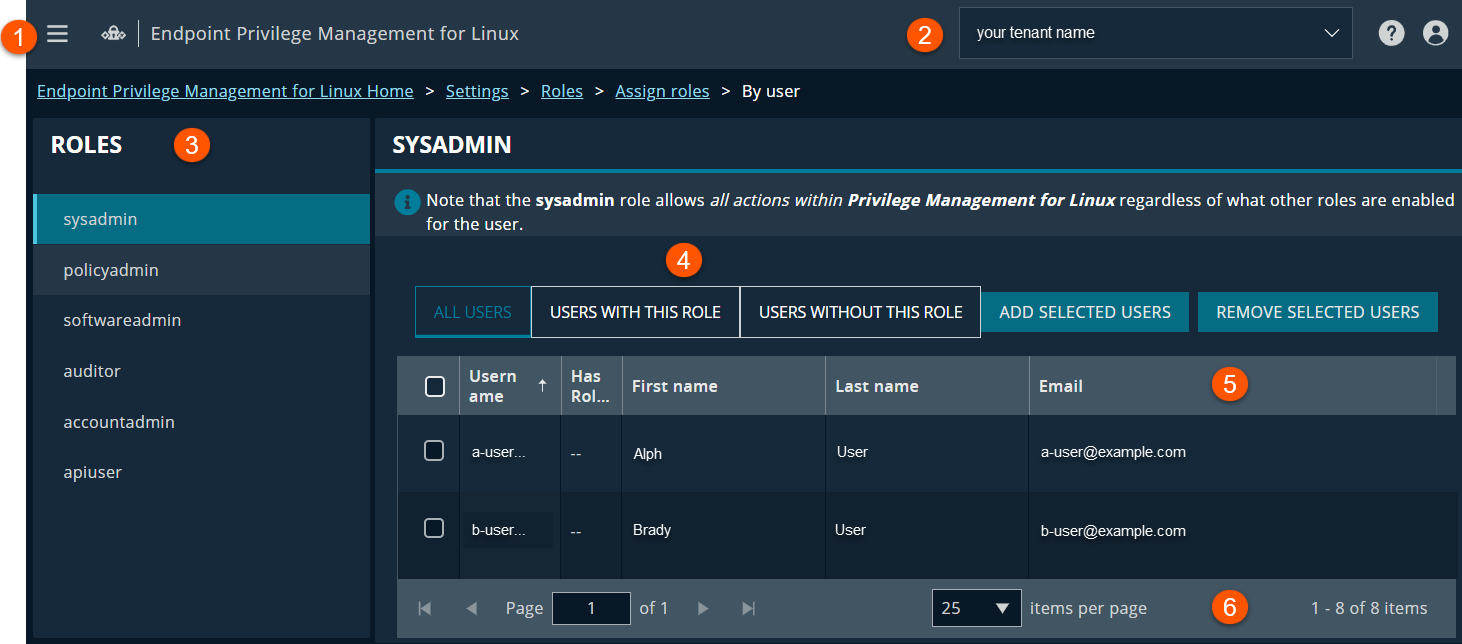The height and width of the screenshot is (644, 1462).
Task: Click Remove Selected Users button
Action: click(1318, 312)
